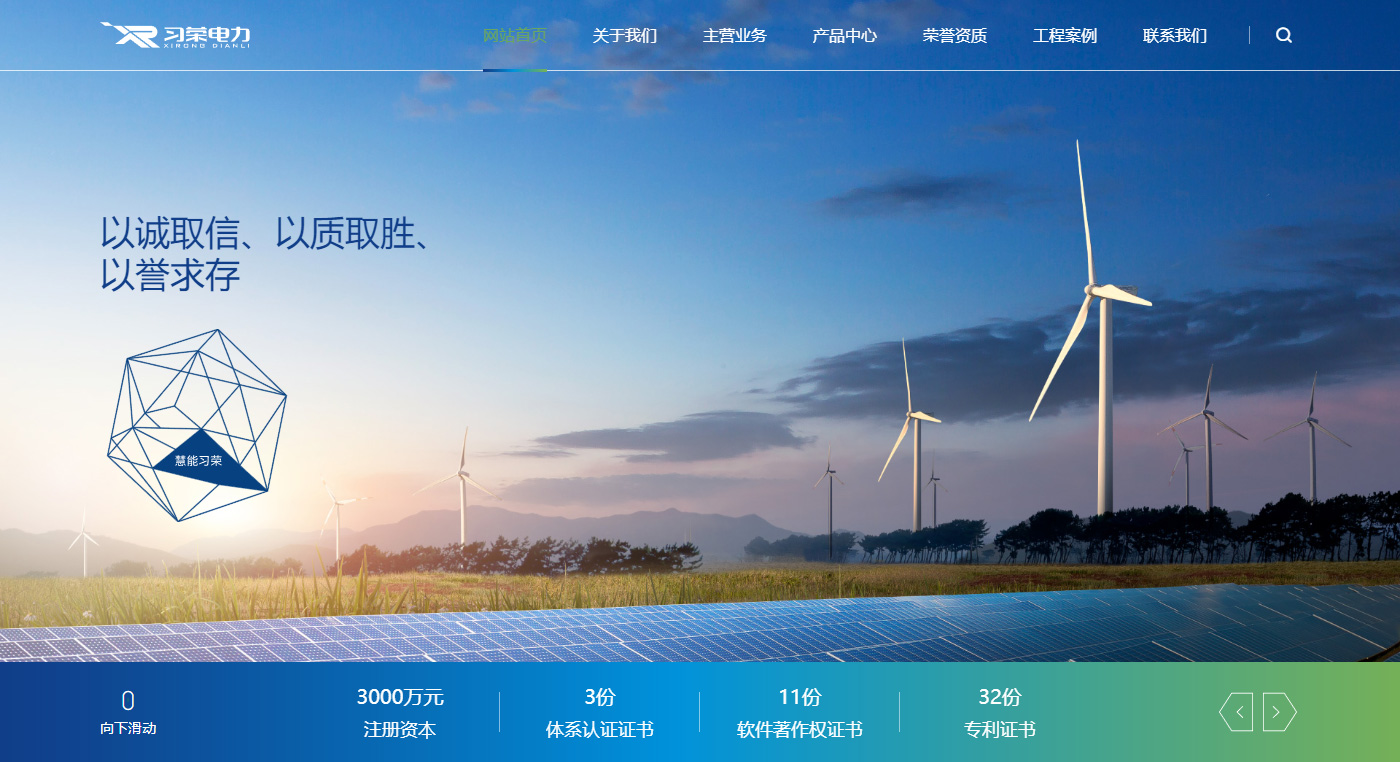Image resolution: width=1400 pixels, height=762 pixels.
Task: Click 联系我们 in the top menu
Action: (1175, 36)
